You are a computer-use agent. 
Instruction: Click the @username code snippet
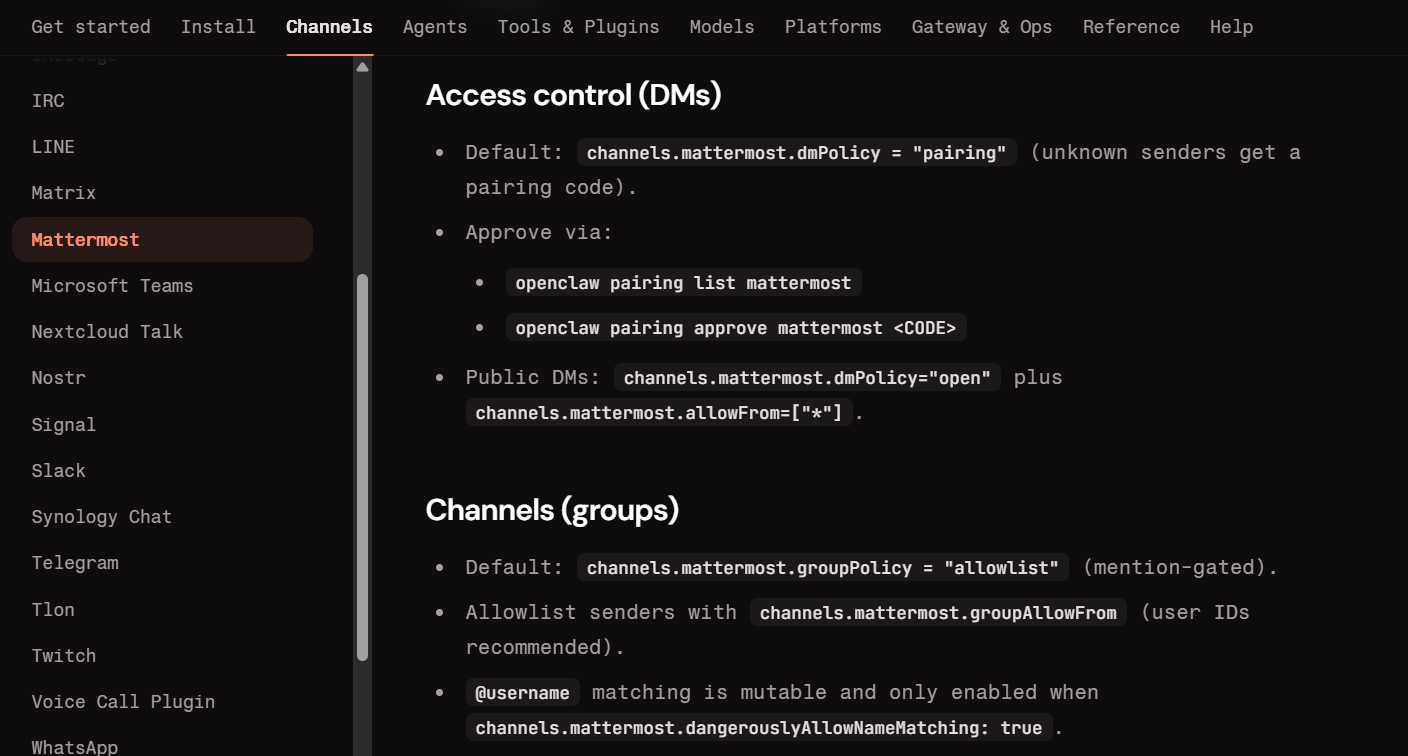pos(523,693)
